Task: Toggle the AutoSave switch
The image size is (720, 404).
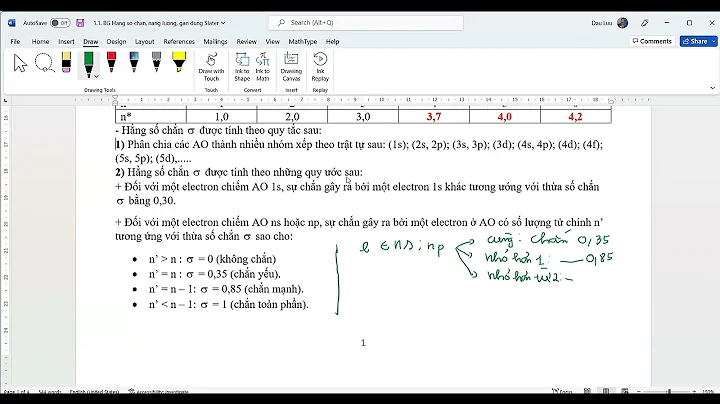Action: [x=60, y=22]
